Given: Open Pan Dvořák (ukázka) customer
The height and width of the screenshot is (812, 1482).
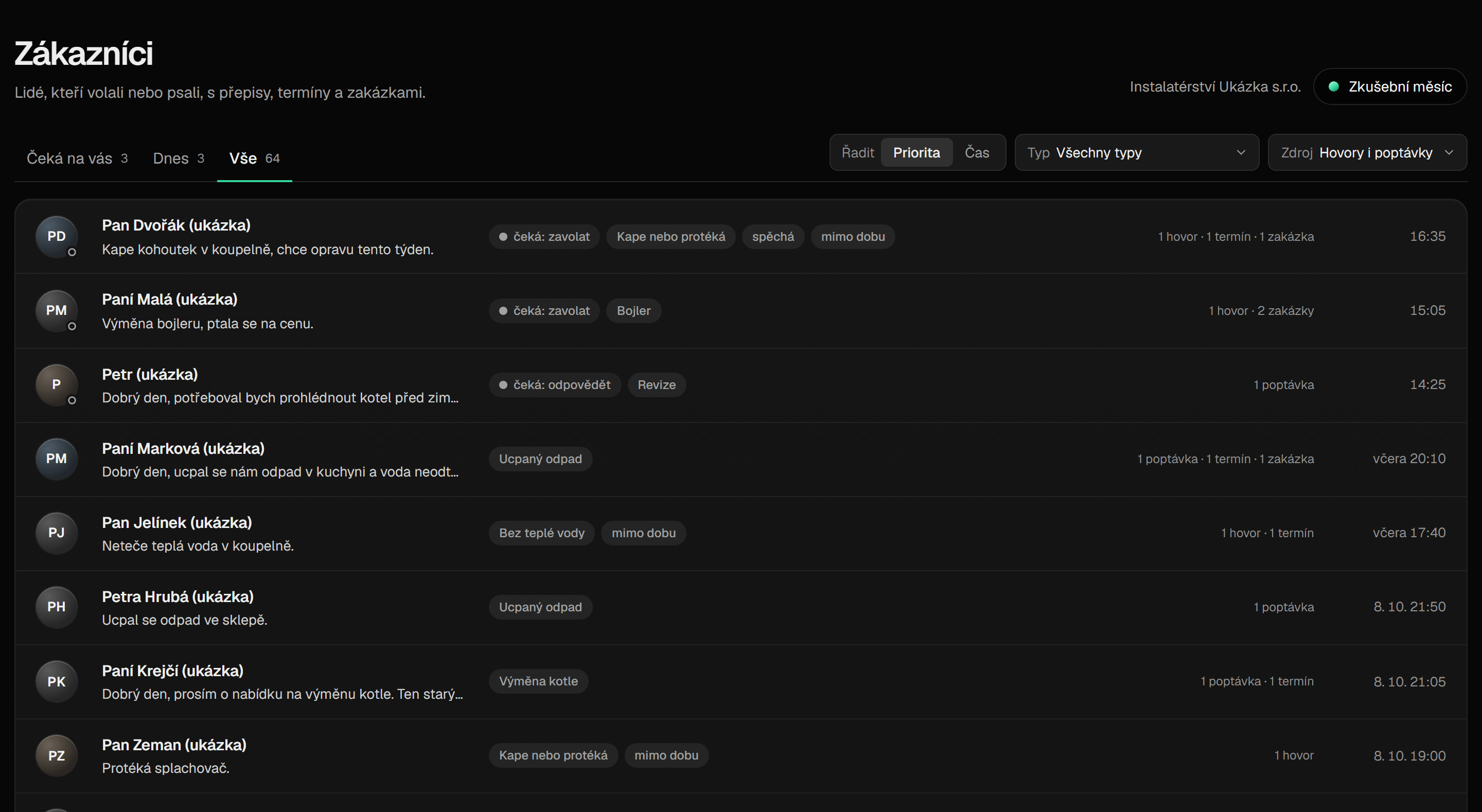Looking at the screenshot, I should (741, 237).
